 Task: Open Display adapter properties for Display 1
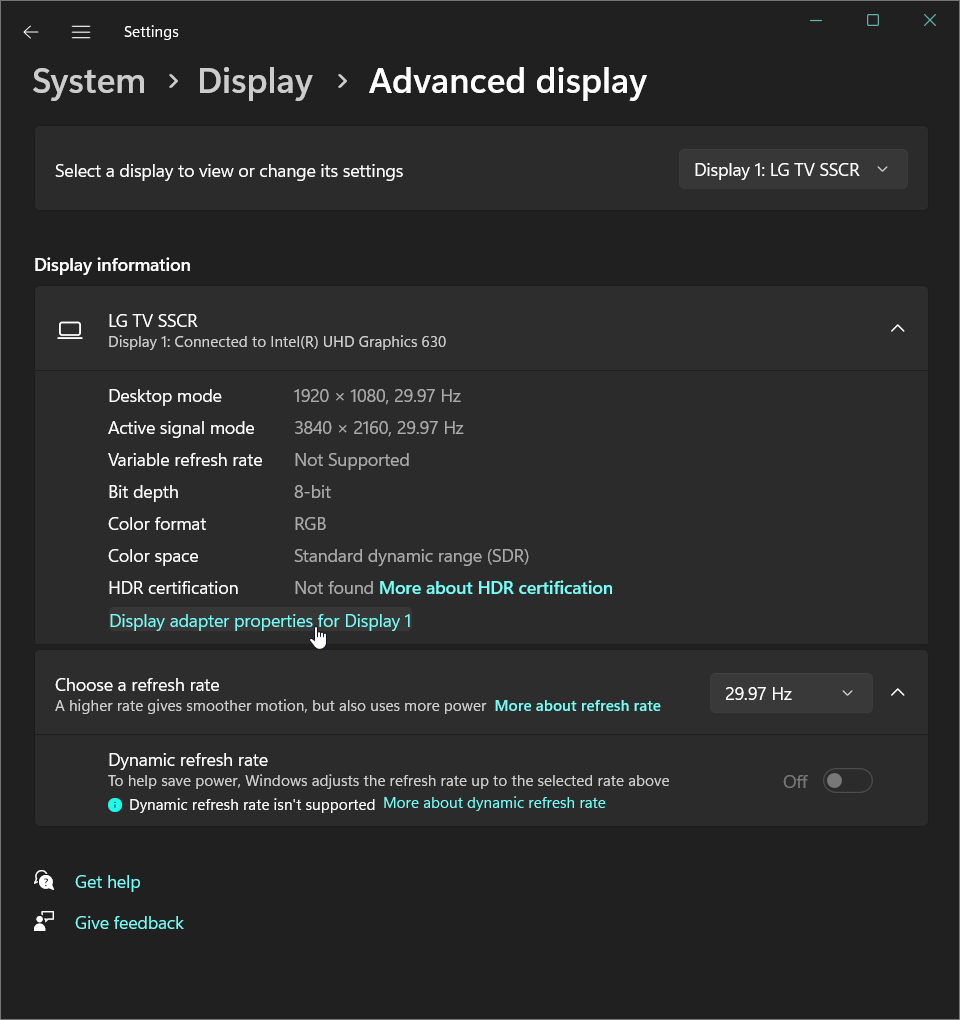259,620
